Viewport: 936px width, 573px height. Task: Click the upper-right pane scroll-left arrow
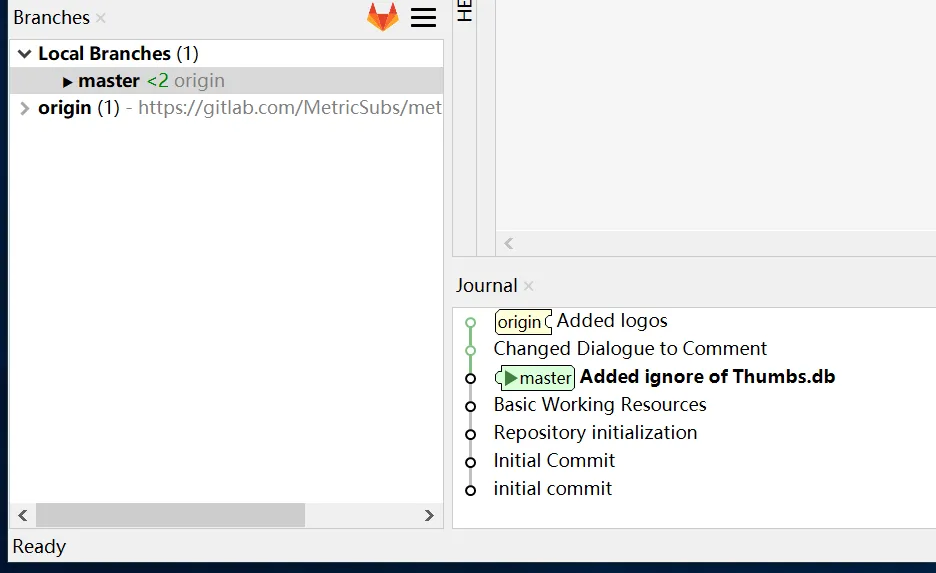coord(509,244)
